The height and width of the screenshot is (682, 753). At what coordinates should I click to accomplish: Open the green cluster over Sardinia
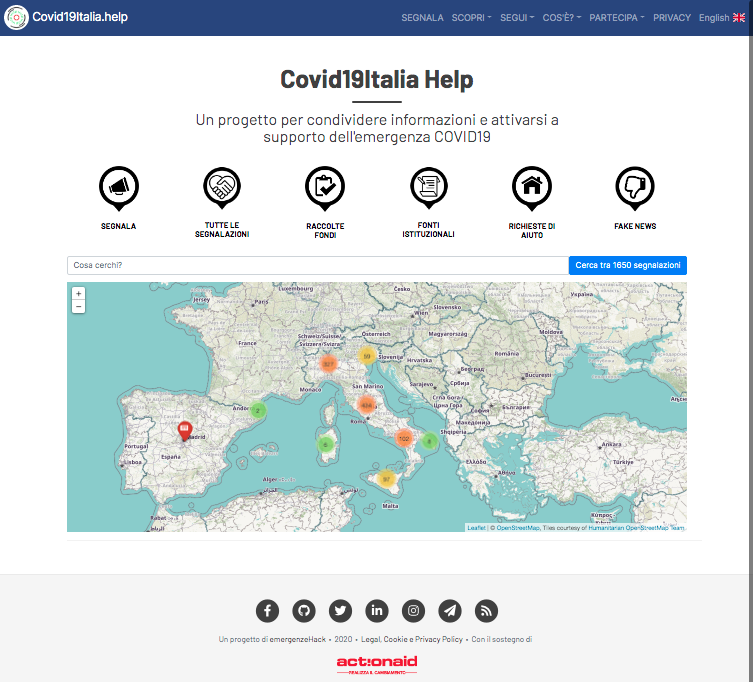point(326,444)
